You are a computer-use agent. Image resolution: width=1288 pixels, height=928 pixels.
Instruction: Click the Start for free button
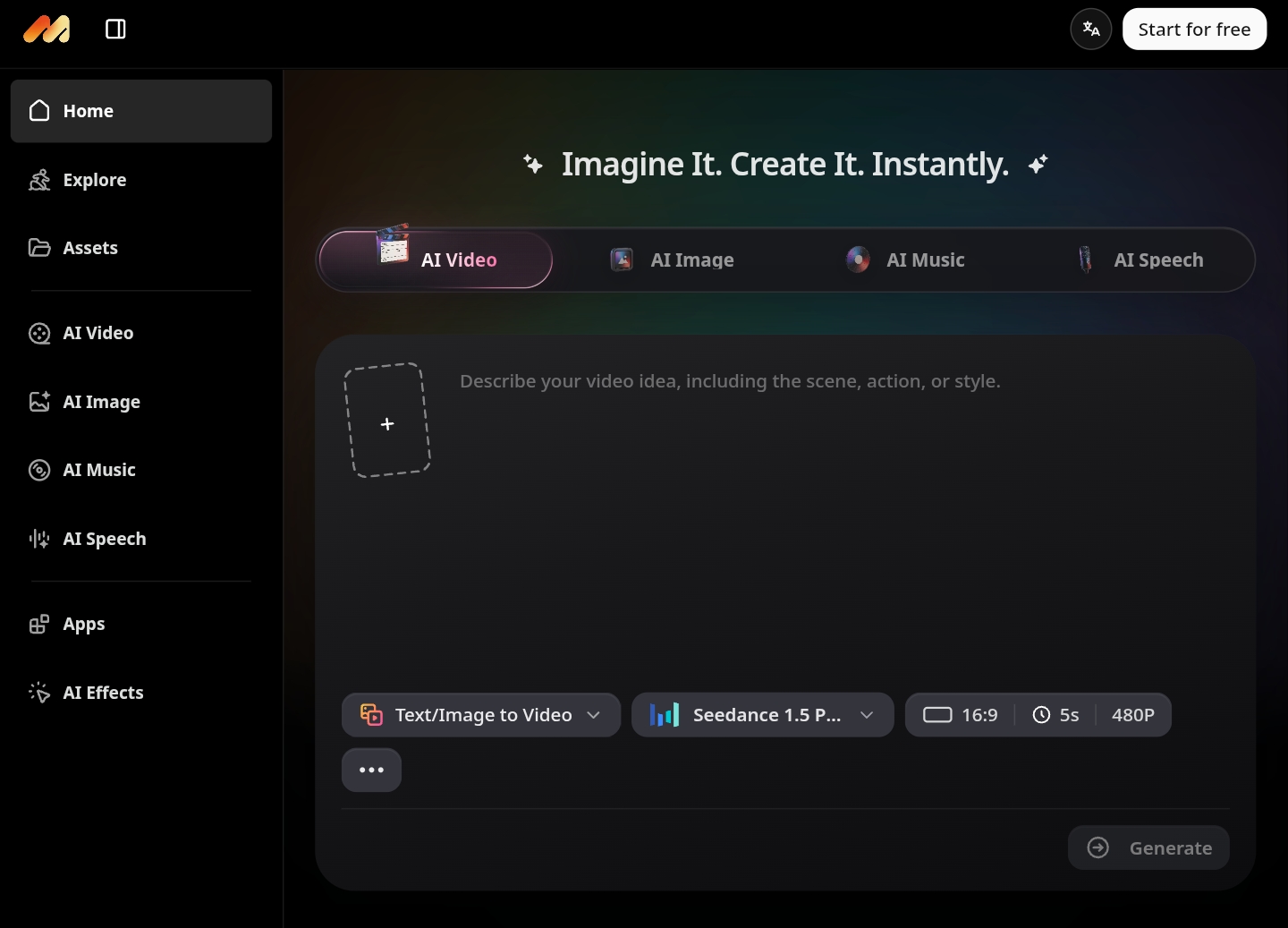tap(1194, 30)
